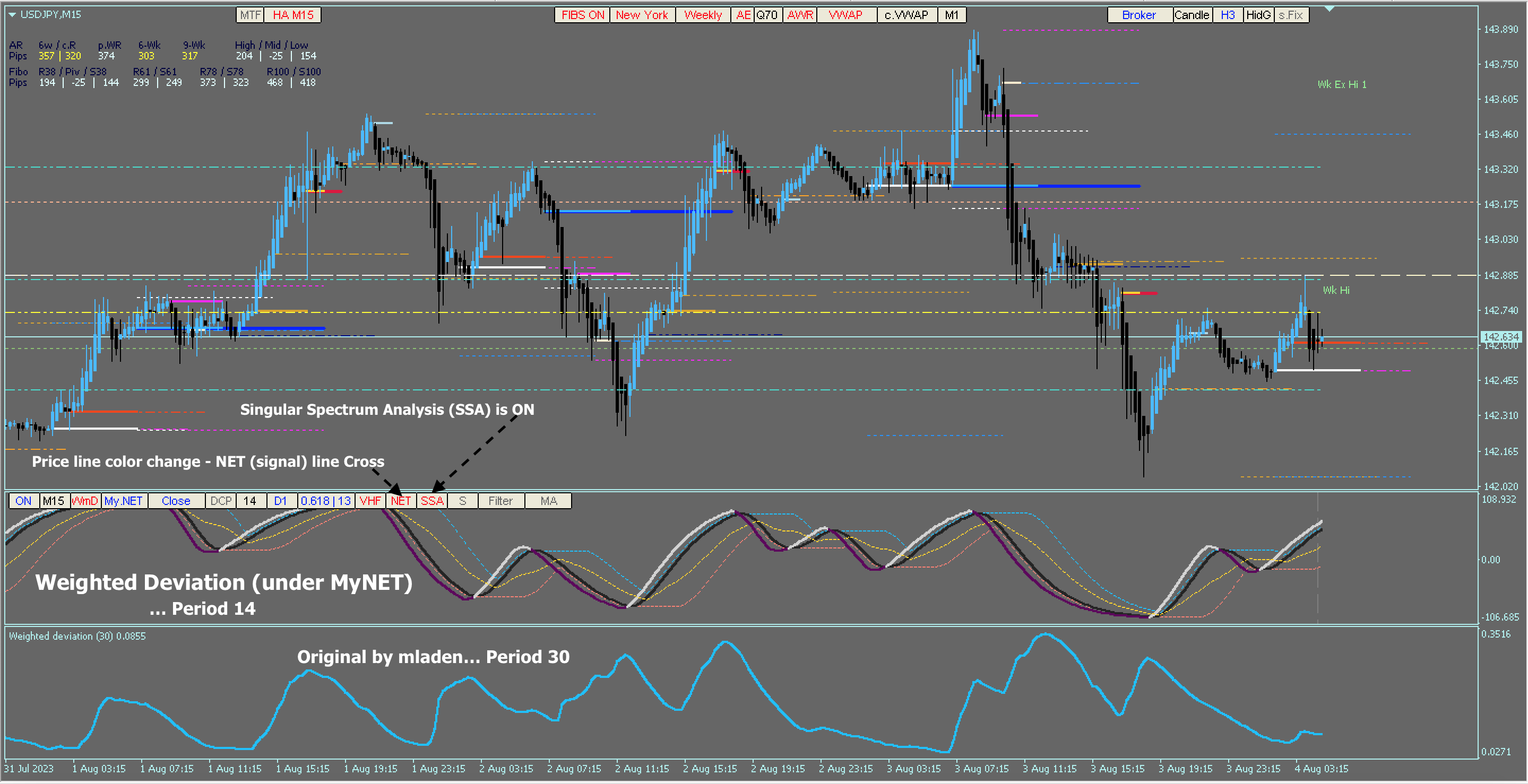Viewport: 1528px width, 784px height.
Task: Switch the indicator ON button off
Action: [x=24, y=501]
